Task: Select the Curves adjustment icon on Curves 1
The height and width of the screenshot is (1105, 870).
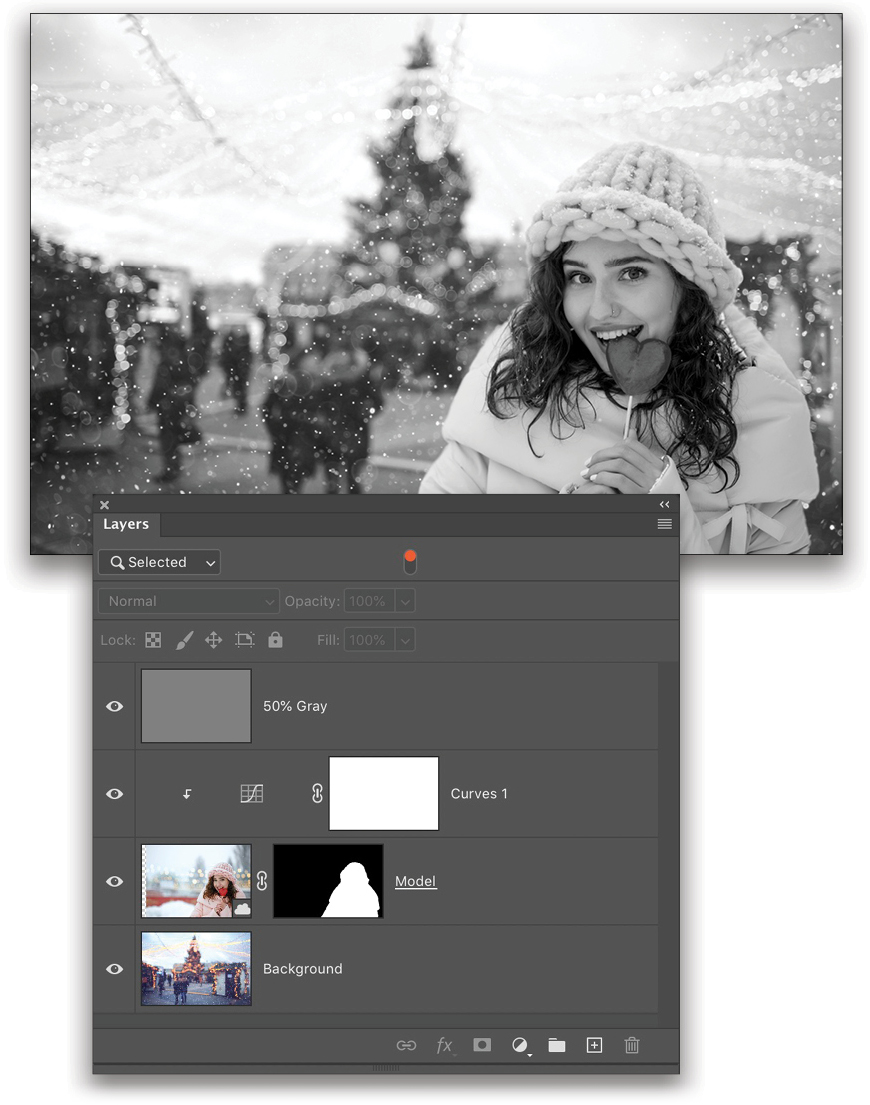Action: (x=252, y=793)
